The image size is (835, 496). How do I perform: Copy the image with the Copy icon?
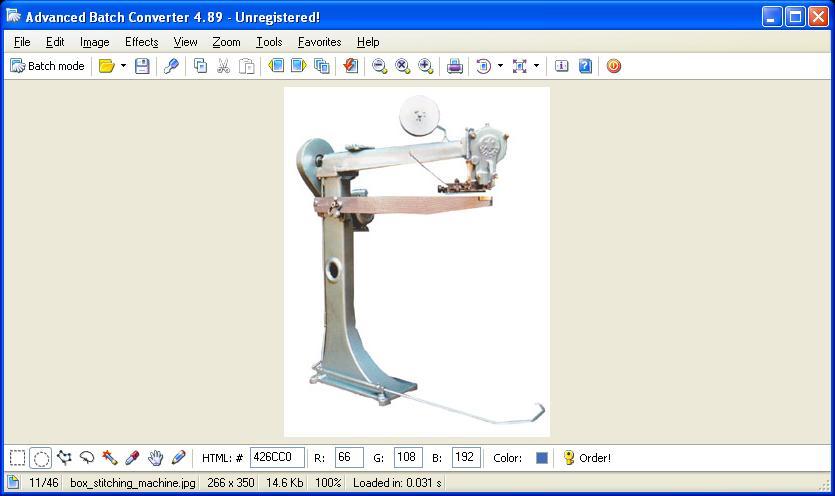click(x=200, y=66)
